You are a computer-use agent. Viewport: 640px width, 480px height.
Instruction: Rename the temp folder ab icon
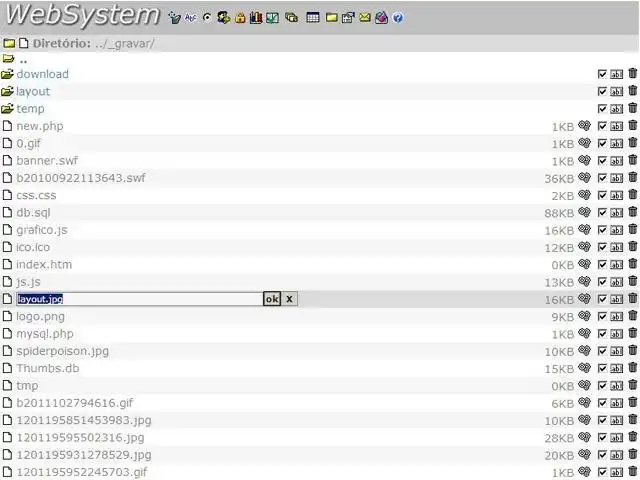click(x=617, y=109)
